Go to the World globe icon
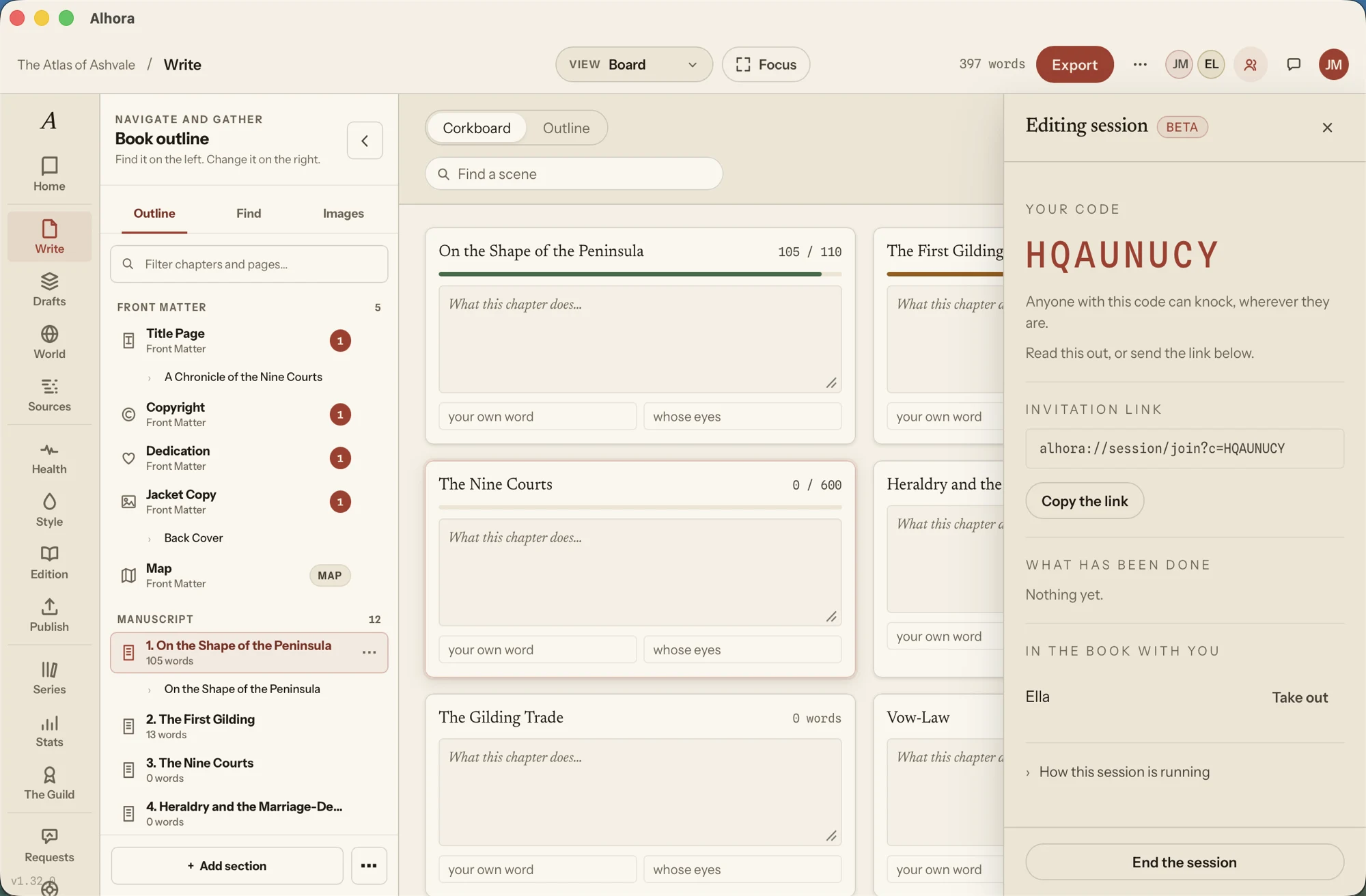 (49, 341)
